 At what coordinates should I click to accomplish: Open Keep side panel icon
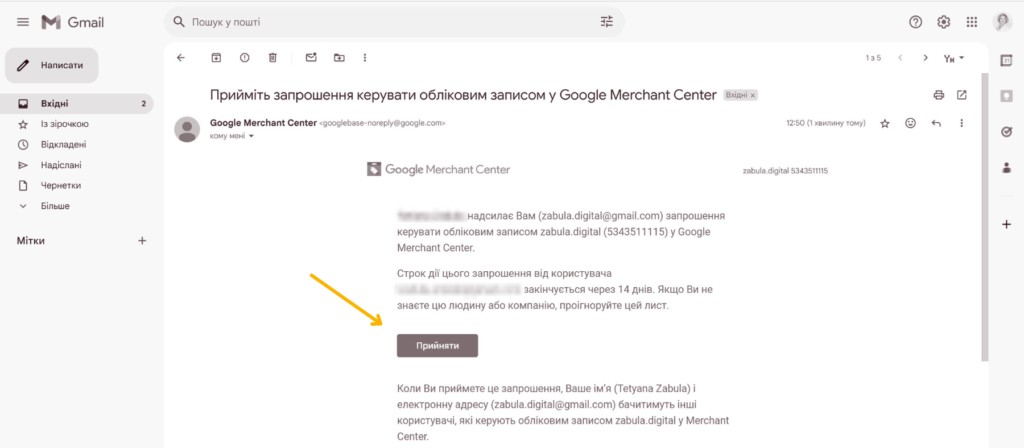pyautogui.click(x=1006, y=96)
